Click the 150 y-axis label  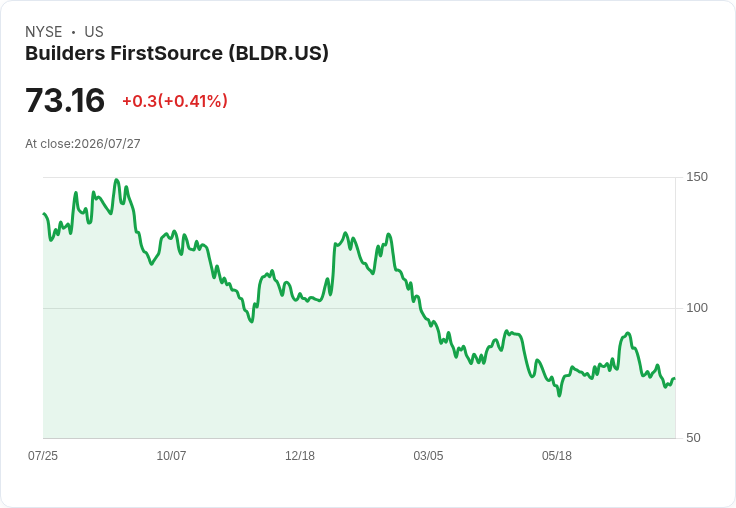pos(697,177)
